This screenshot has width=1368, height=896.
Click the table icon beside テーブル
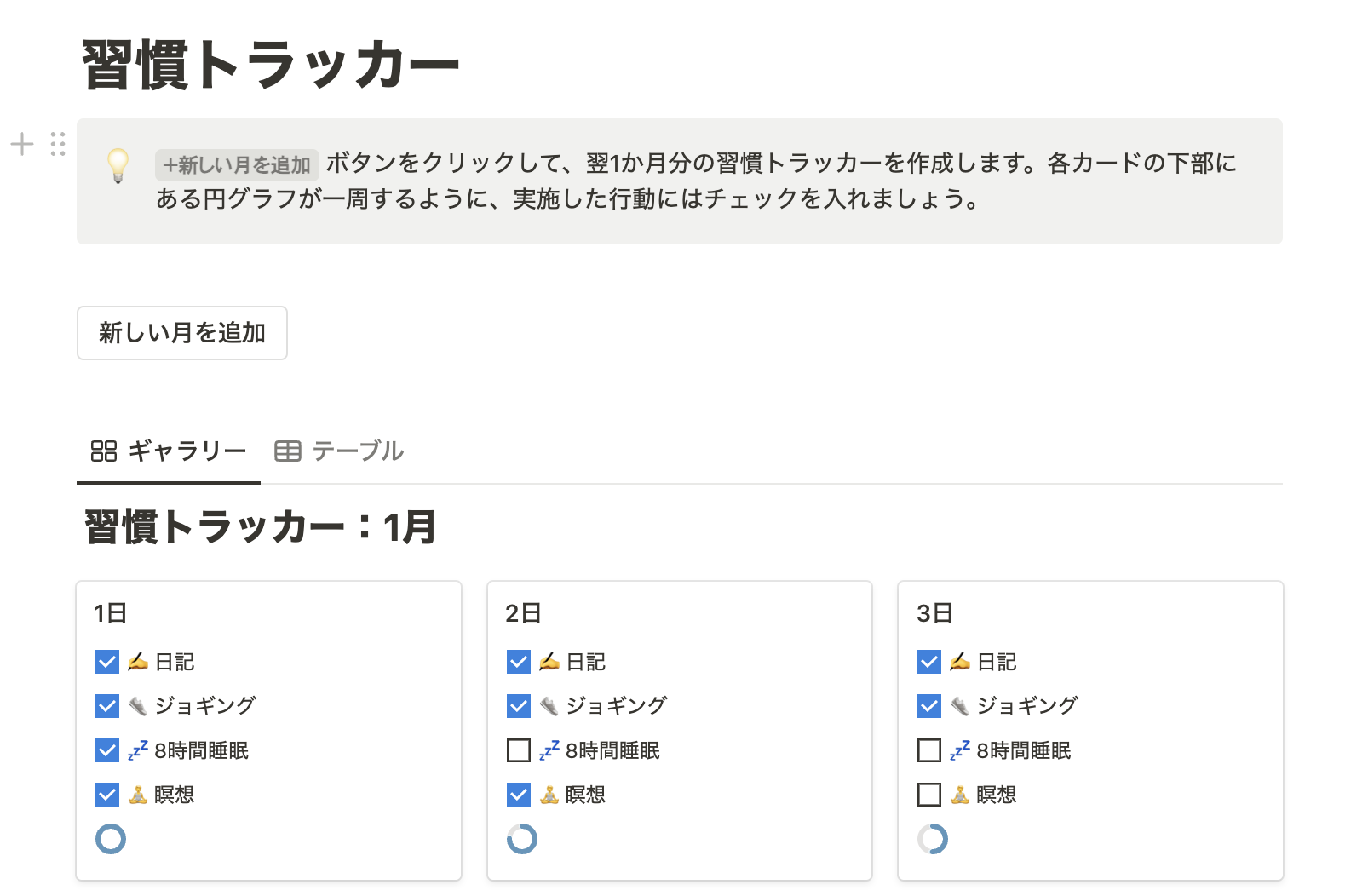click(288, 451)
